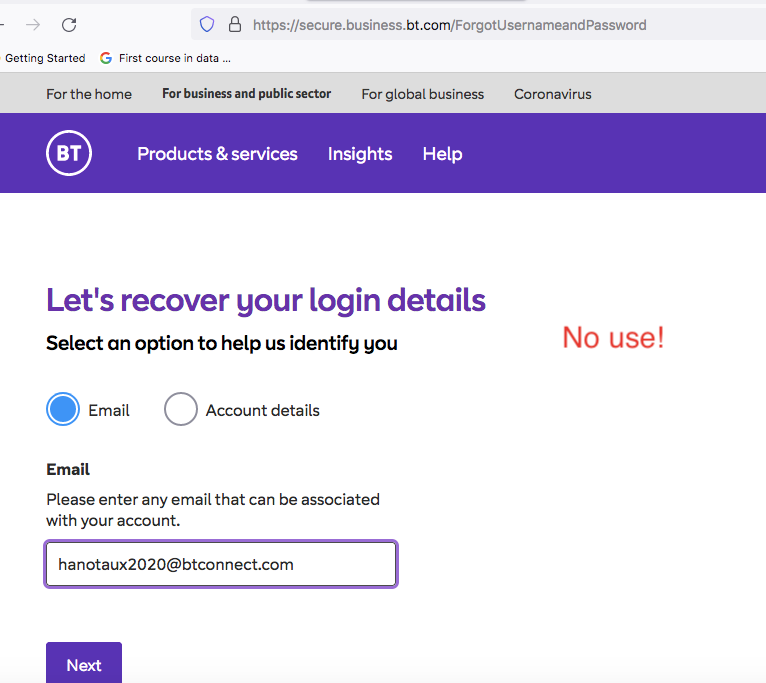
Task: Reload the current page
Action: 69,25
